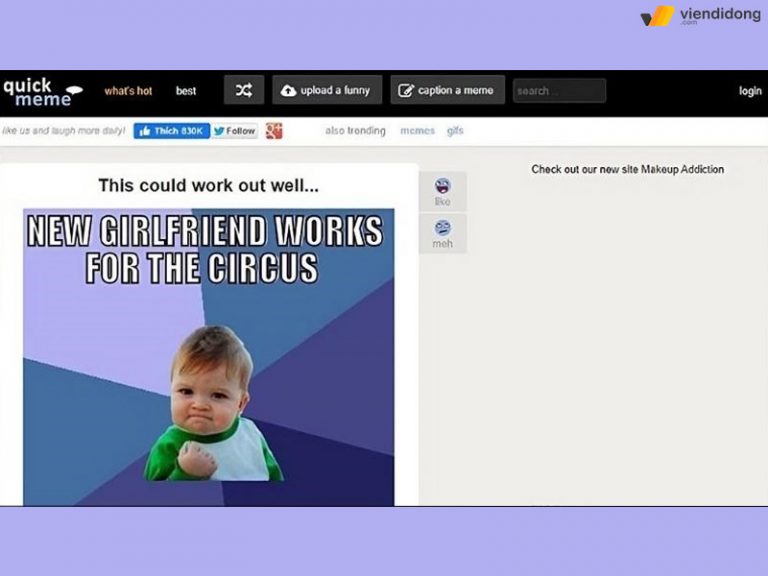Open the trending memes link
768x576 pixels.
pyautogui.click(x=417, y=131)
